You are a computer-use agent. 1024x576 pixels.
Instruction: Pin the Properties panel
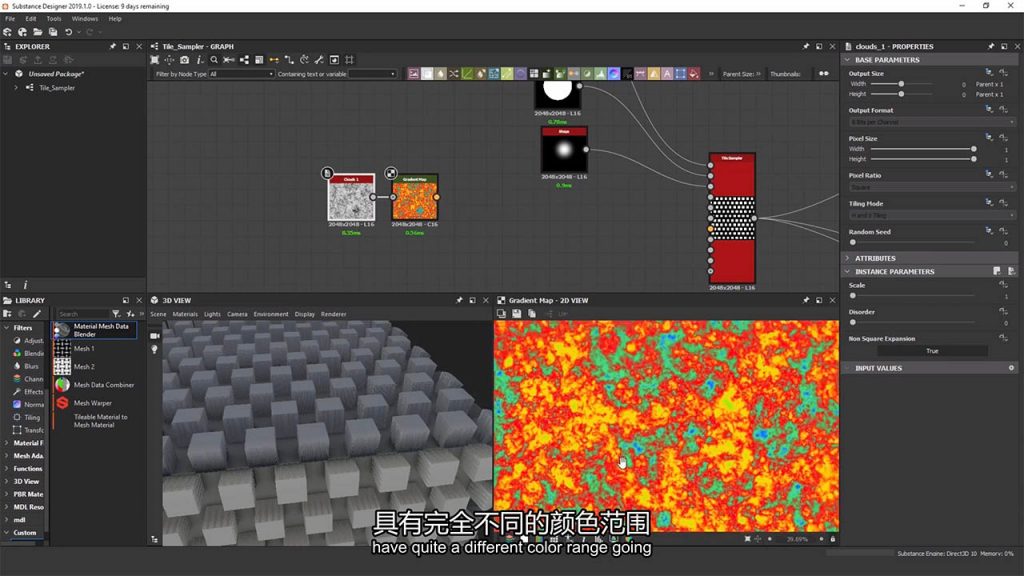coord(991,46)
